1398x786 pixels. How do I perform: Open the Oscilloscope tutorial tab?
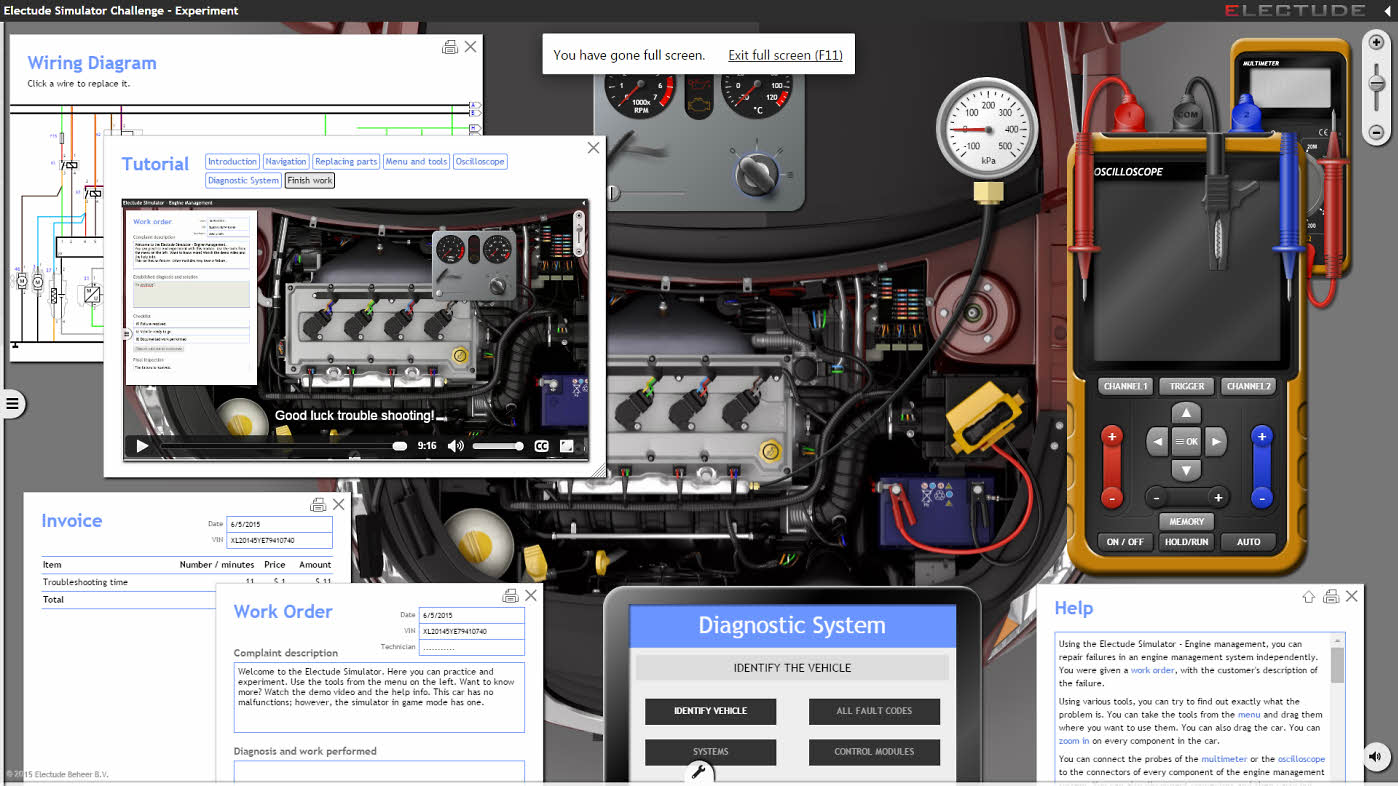coord(480,161)
